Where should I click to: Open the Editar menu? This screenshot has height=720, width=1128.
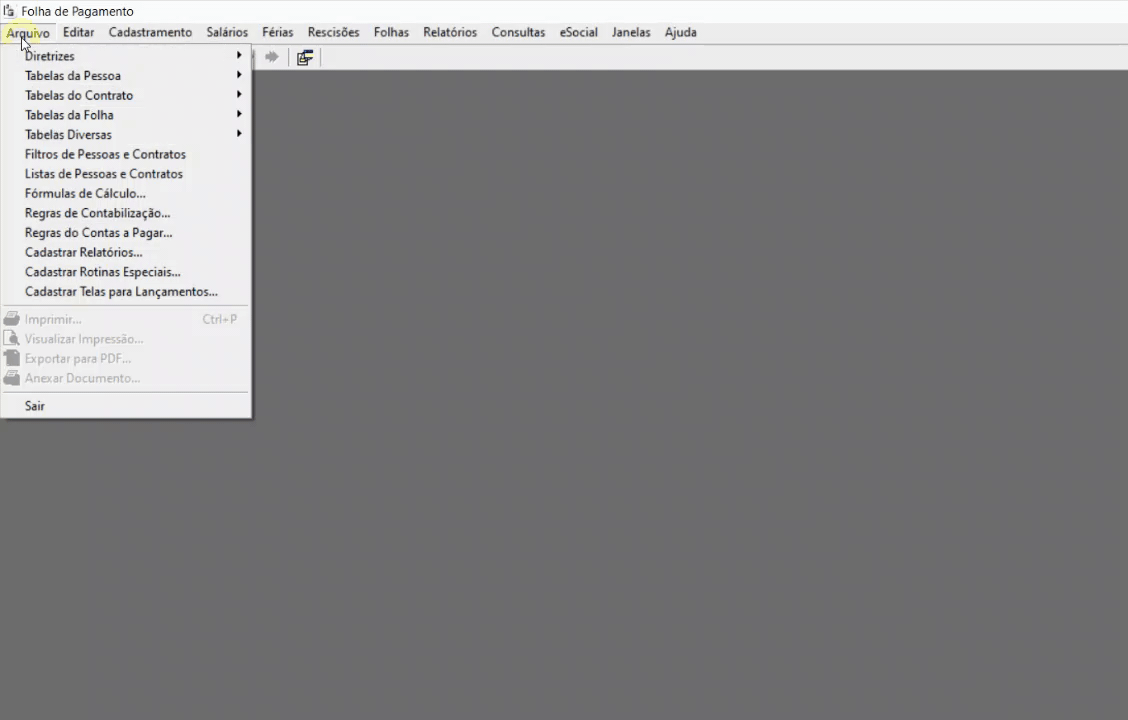click(78, 32)
